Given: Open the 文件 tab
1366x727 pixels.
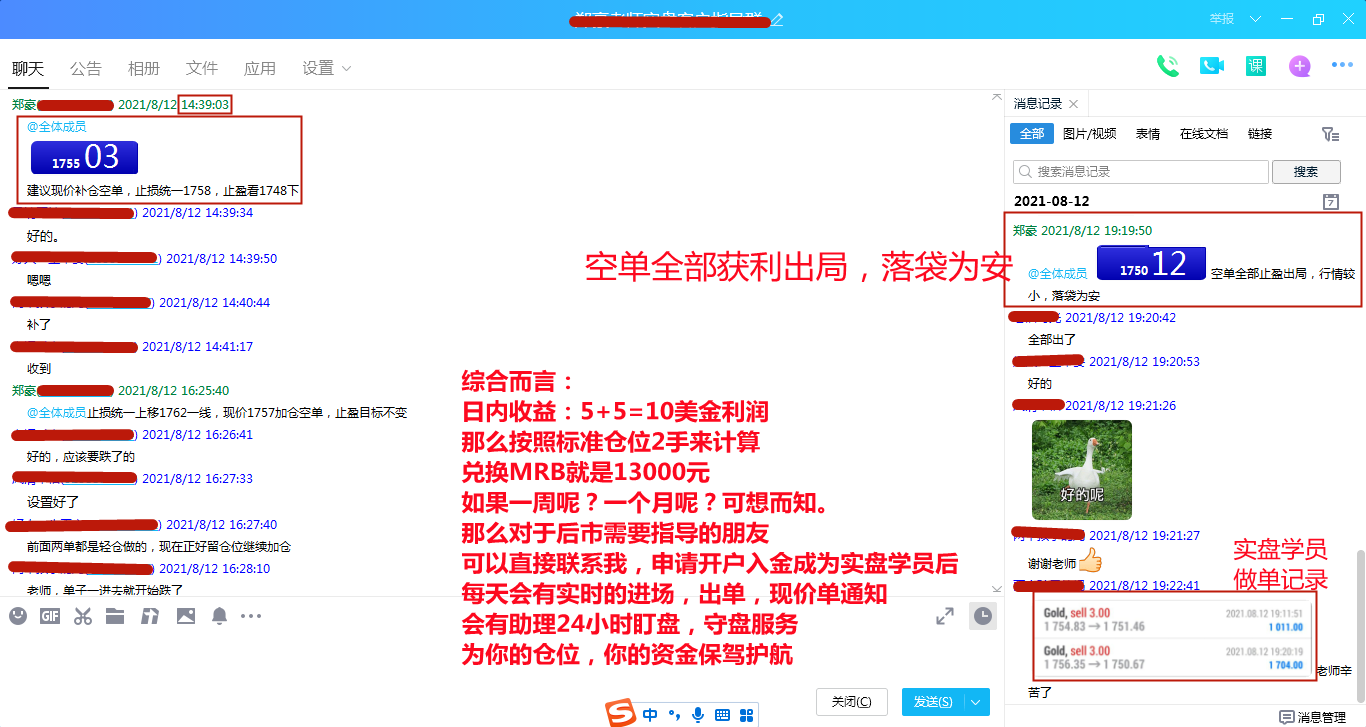Looking at the screenshot, I should [x=202, y=68].
